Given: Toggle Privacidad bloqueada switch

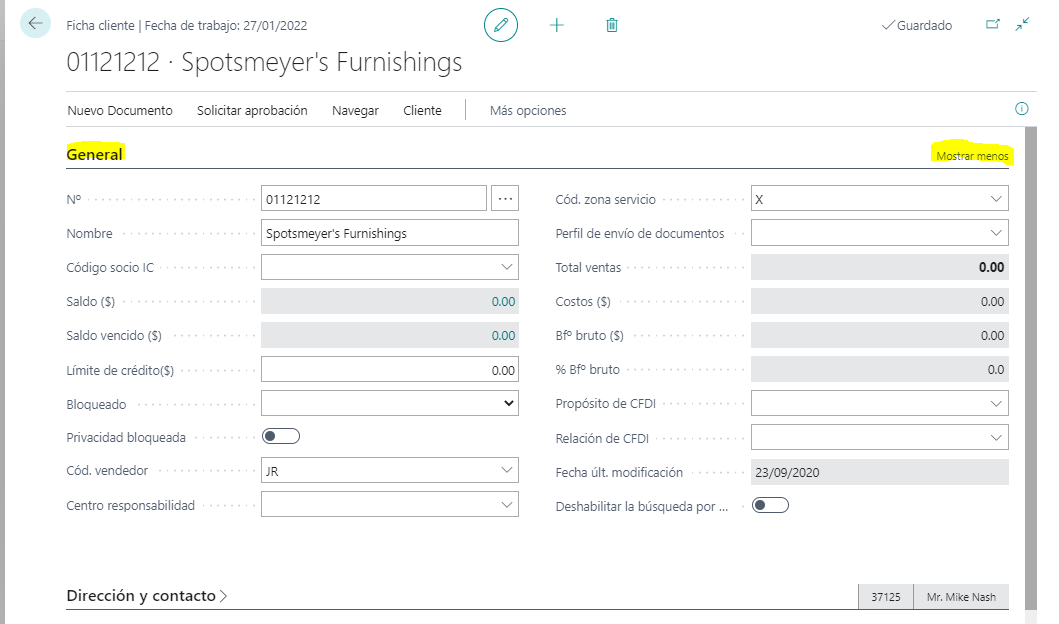Looking at the screenshot, I should [x=281, y=436].
